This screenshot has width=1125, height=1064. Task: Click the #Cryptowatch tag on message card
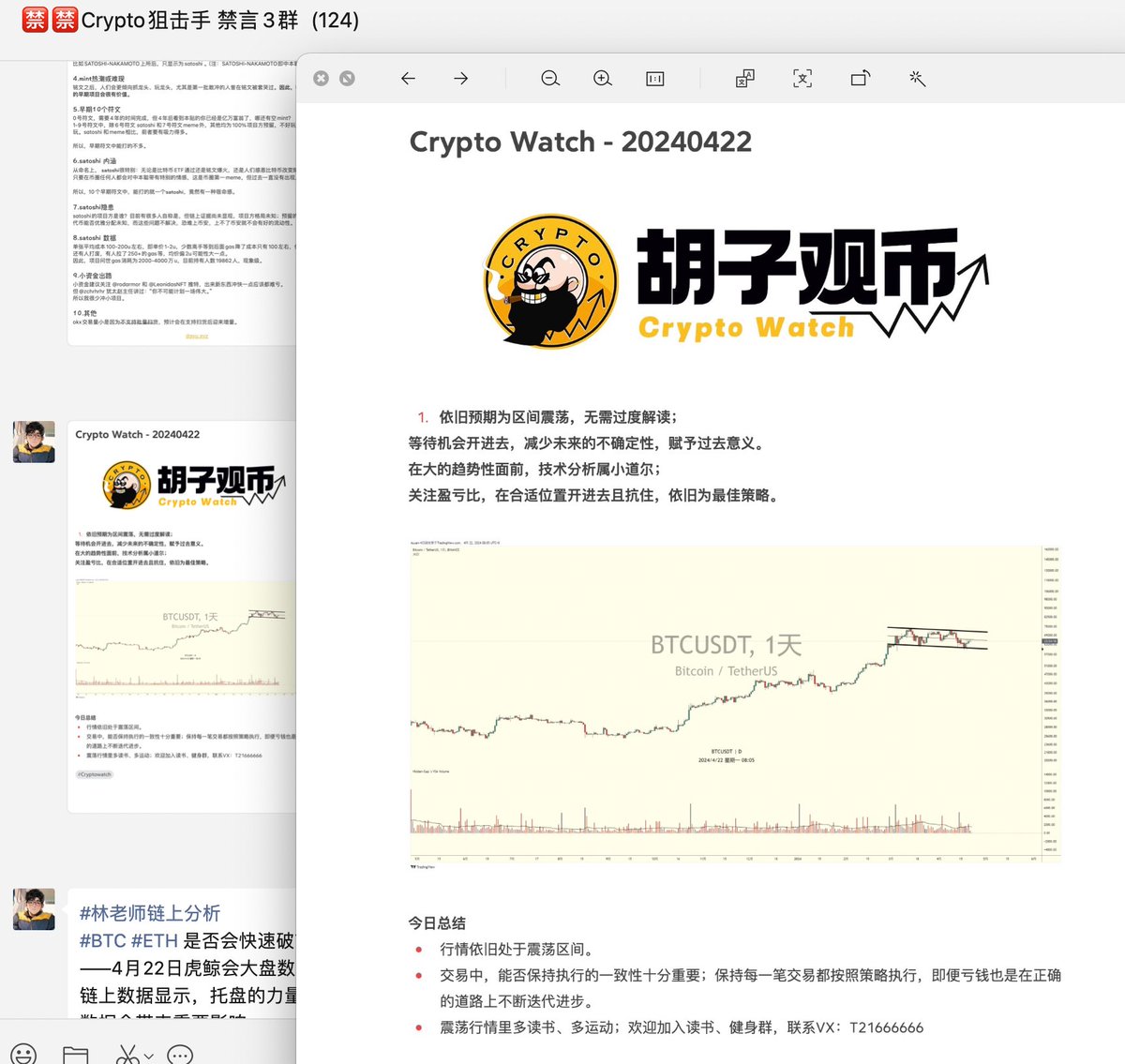[x=95, y=774]
